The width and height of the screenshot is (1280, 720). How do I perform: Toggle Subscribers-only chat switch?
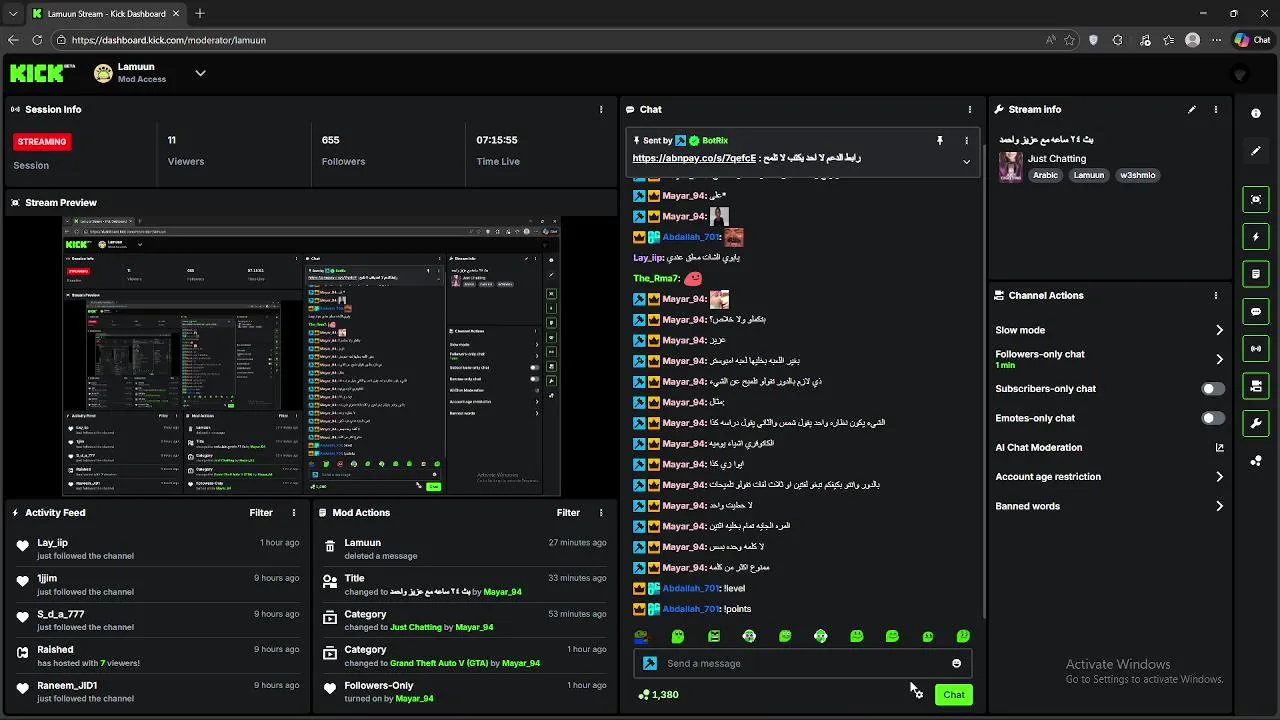pyautogui.click(x=1213, y=389)
